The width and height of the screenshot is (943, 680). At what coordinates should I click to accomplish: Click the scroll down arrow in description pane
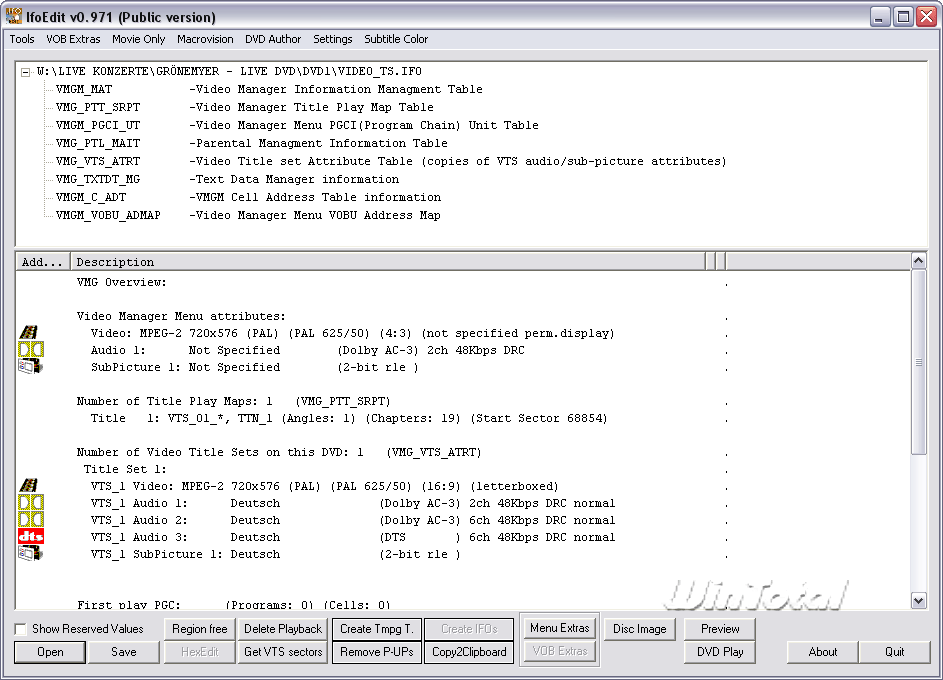coord(919,601)
